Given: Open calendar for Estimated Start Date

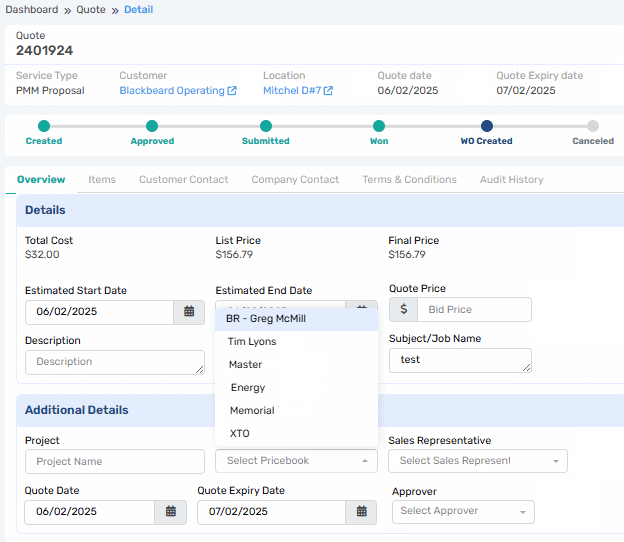Looking at the screenshot, I should point(189,312).
